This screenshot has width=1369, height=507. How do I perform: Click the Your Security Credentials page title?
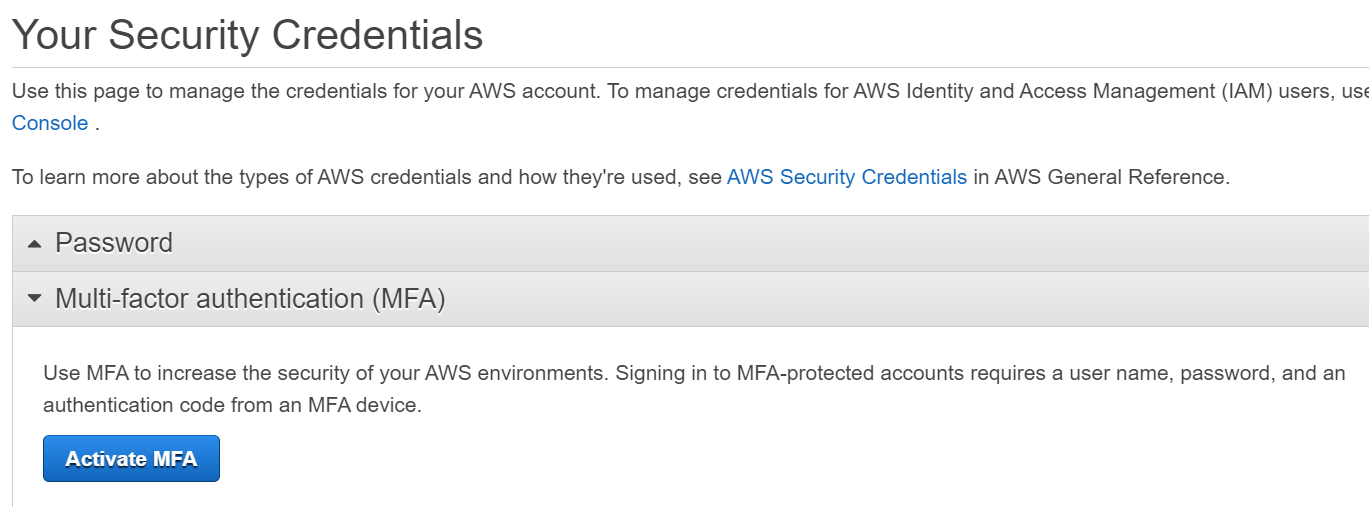(247, 35)
